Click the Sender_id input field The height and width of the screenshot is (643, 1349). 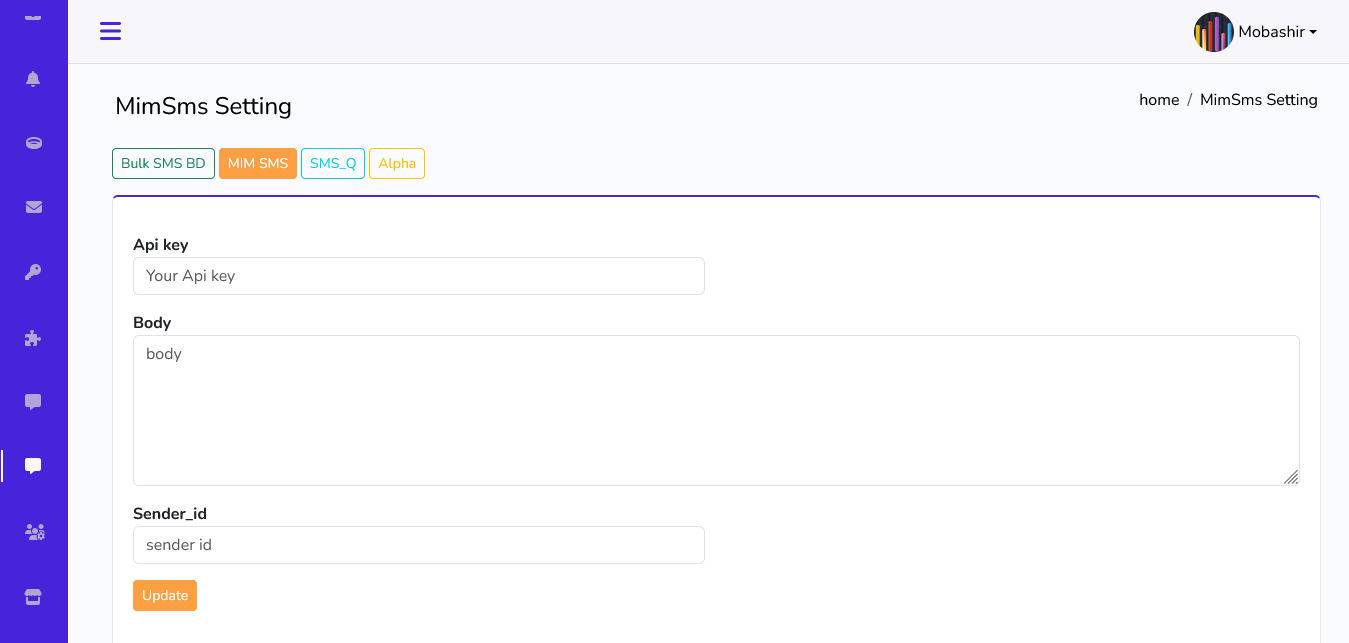tap(418, 545)
